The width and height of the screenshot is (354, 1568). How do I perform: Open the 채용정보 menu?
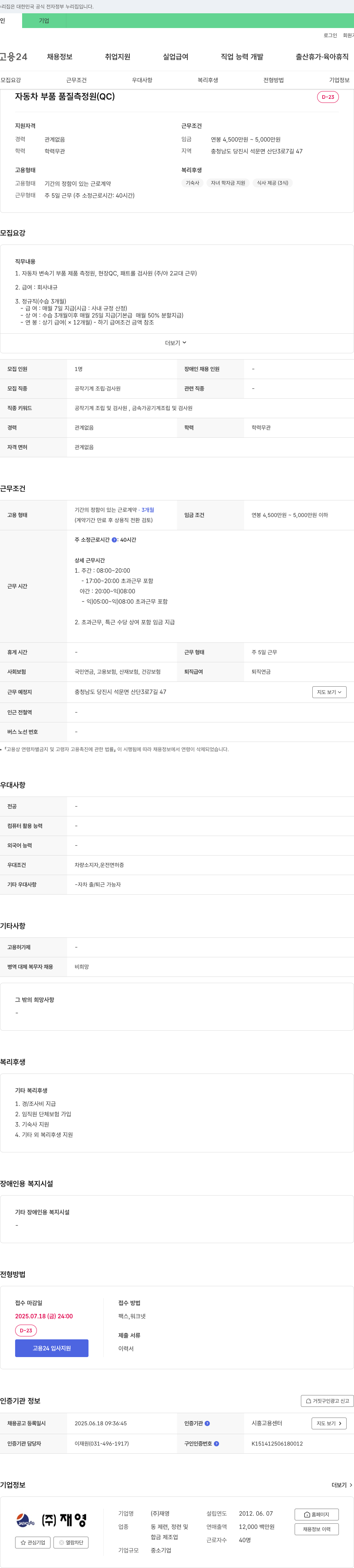(x=60, y=57)
